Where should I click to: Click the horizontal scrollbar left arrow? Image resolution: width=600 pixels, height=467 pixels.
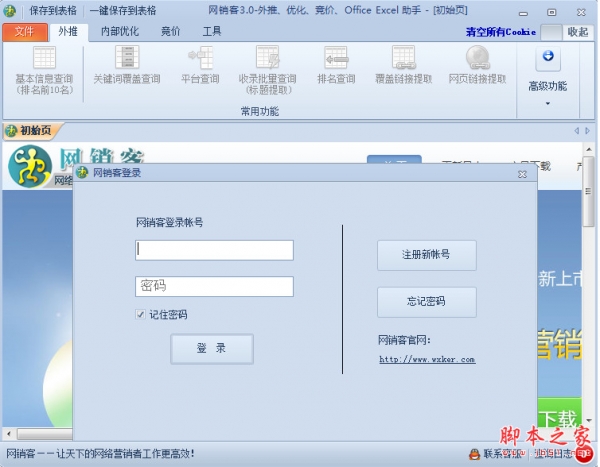click(x=9, y=434)
